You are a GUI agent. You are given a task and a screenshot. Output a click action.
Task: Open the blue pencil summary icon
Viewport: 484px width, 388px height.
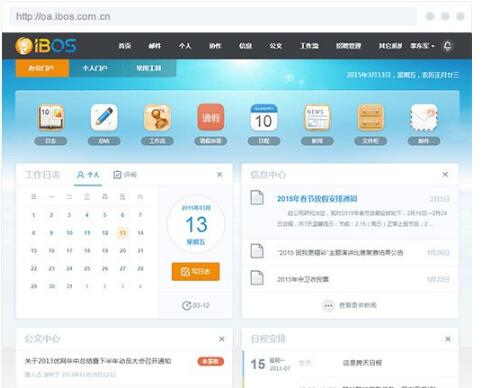(x=104, y=117)
